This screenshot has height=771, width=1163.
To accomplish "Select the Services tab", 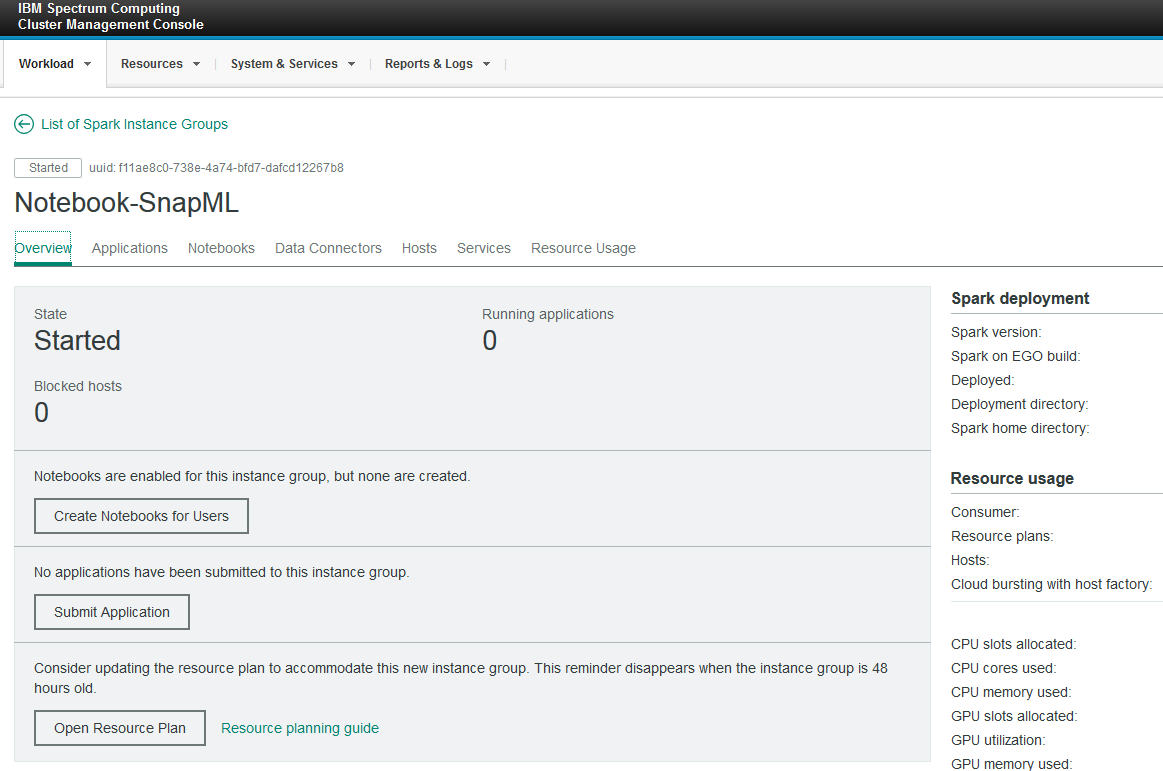I will pos(483,248).
